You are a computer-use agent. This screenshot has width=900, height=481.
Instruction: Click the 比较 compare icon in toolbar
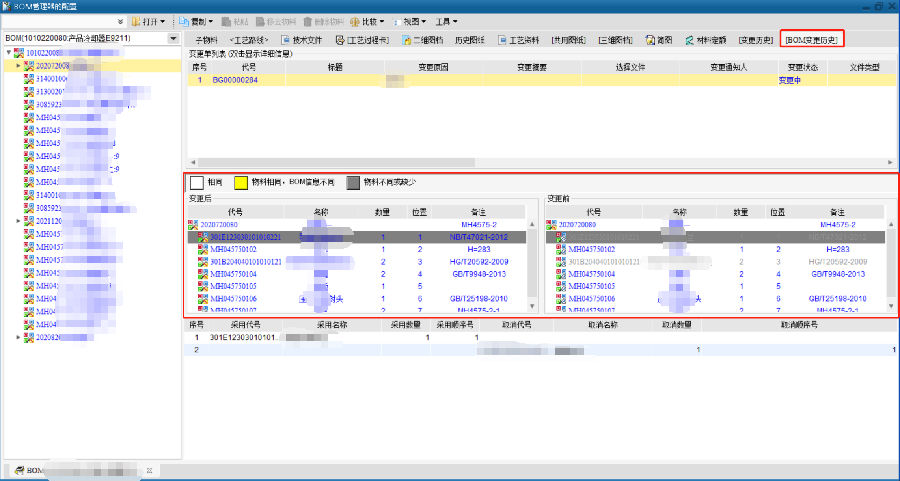[355, 21]
